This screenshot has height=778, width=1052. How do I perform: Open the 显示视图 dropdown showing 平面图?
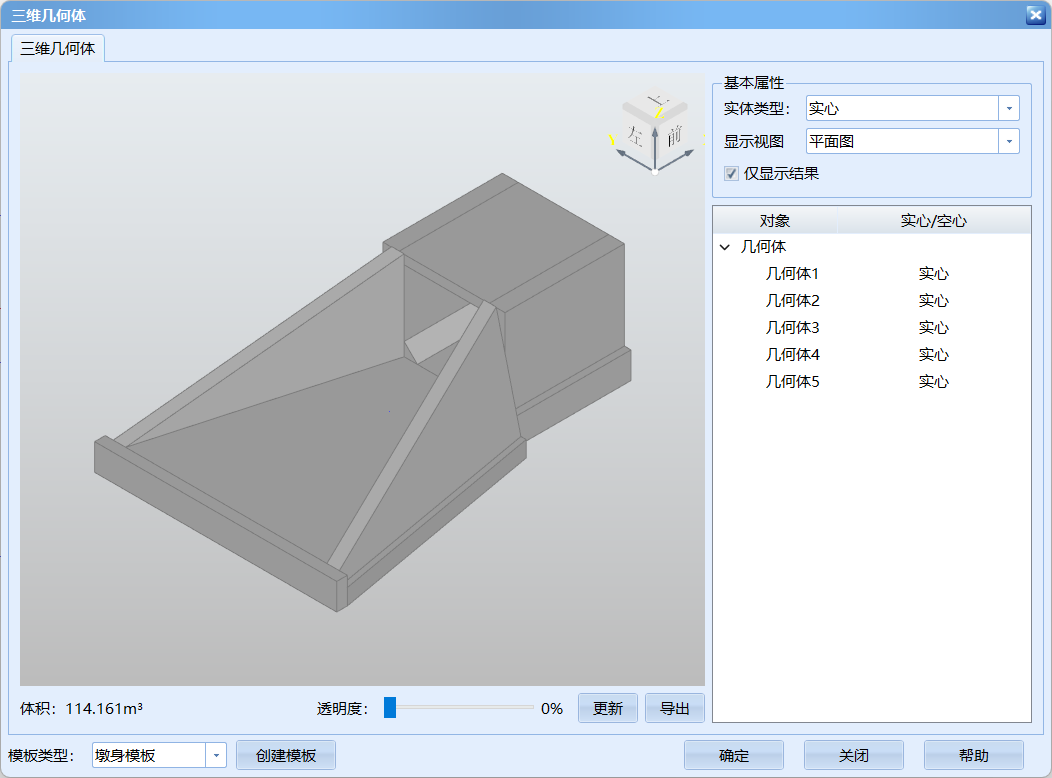pyautogui.click(x=1009, y=141)
